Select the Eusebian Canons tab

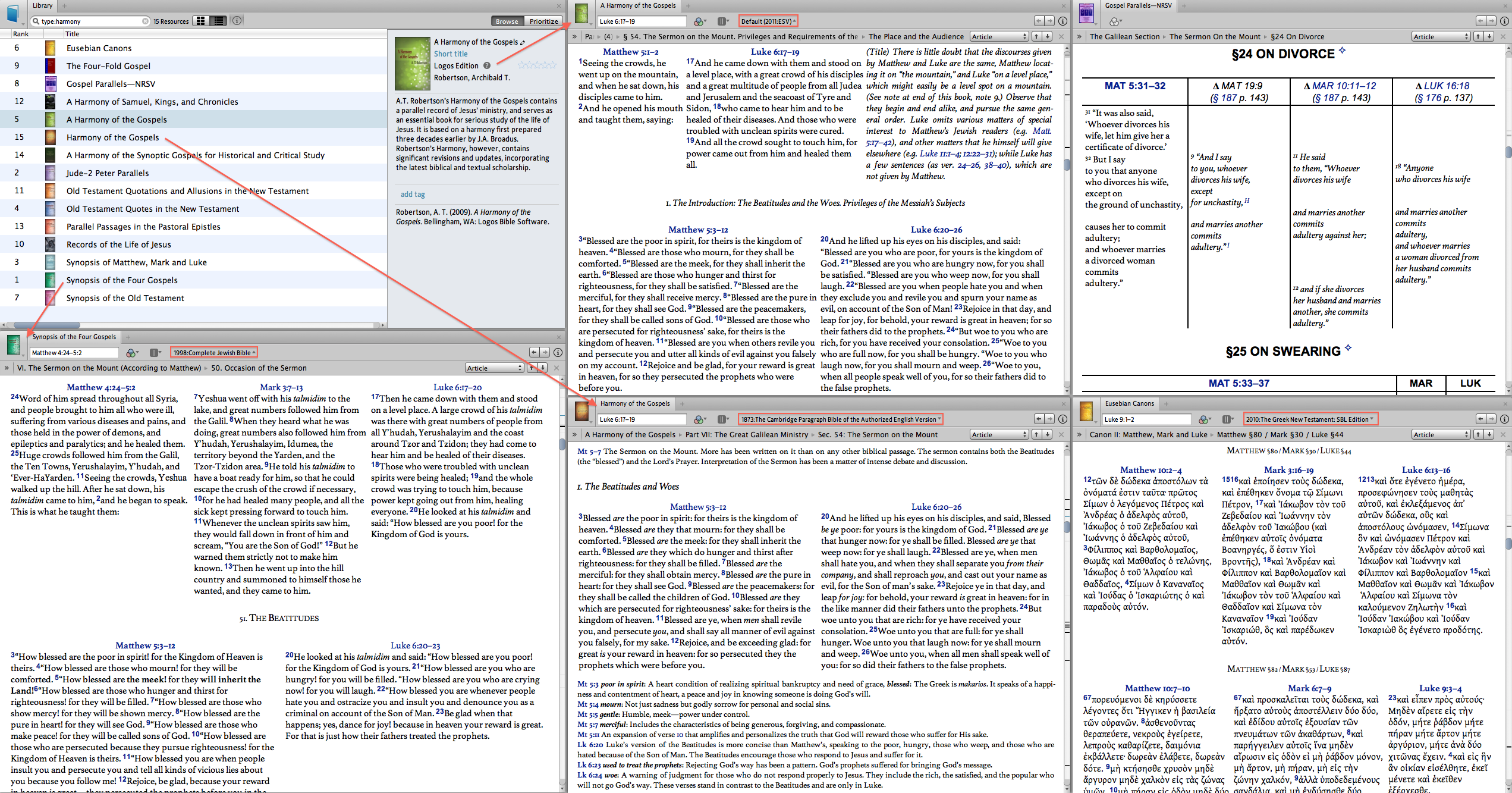coord(1129,403)
